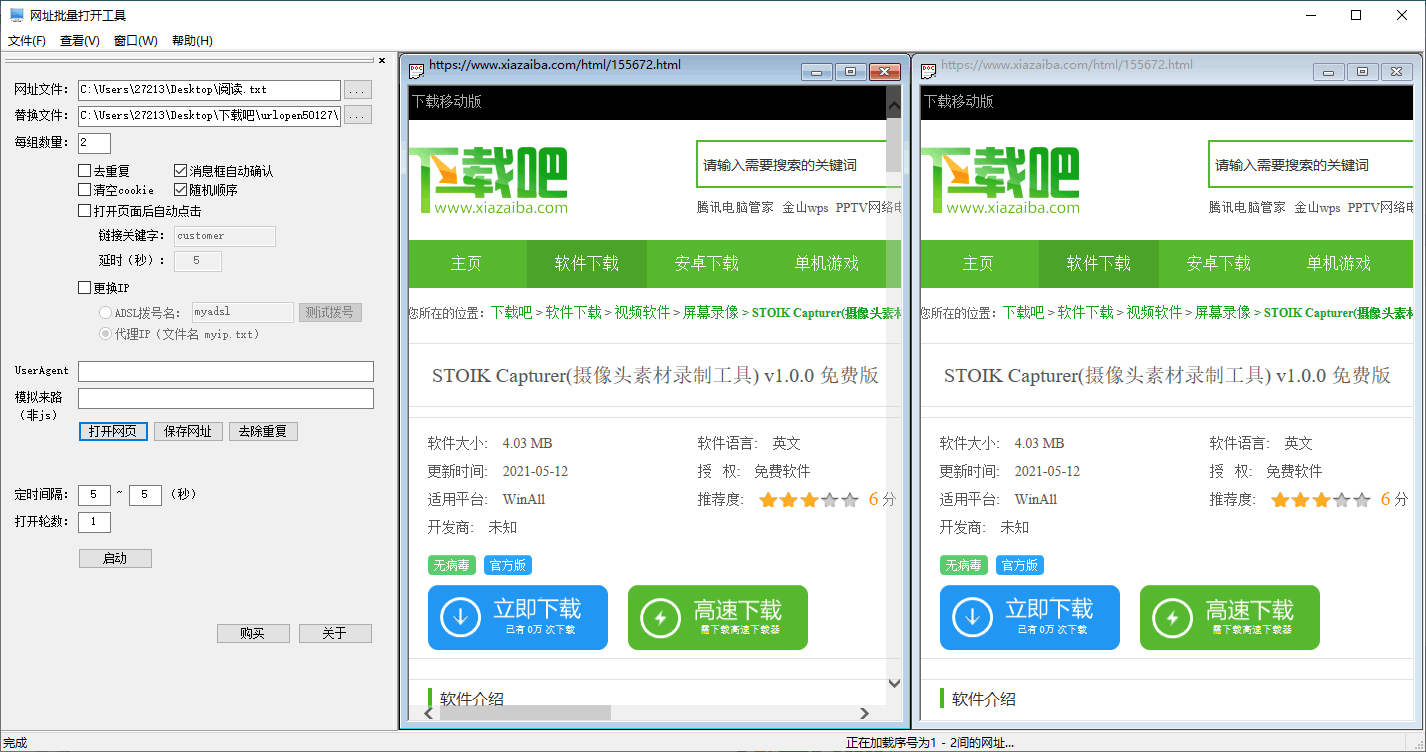Click the 官方版 badge in left browser window
Image resolution: width=1426 pixels, height=752 pixels.
click(508, 565)
